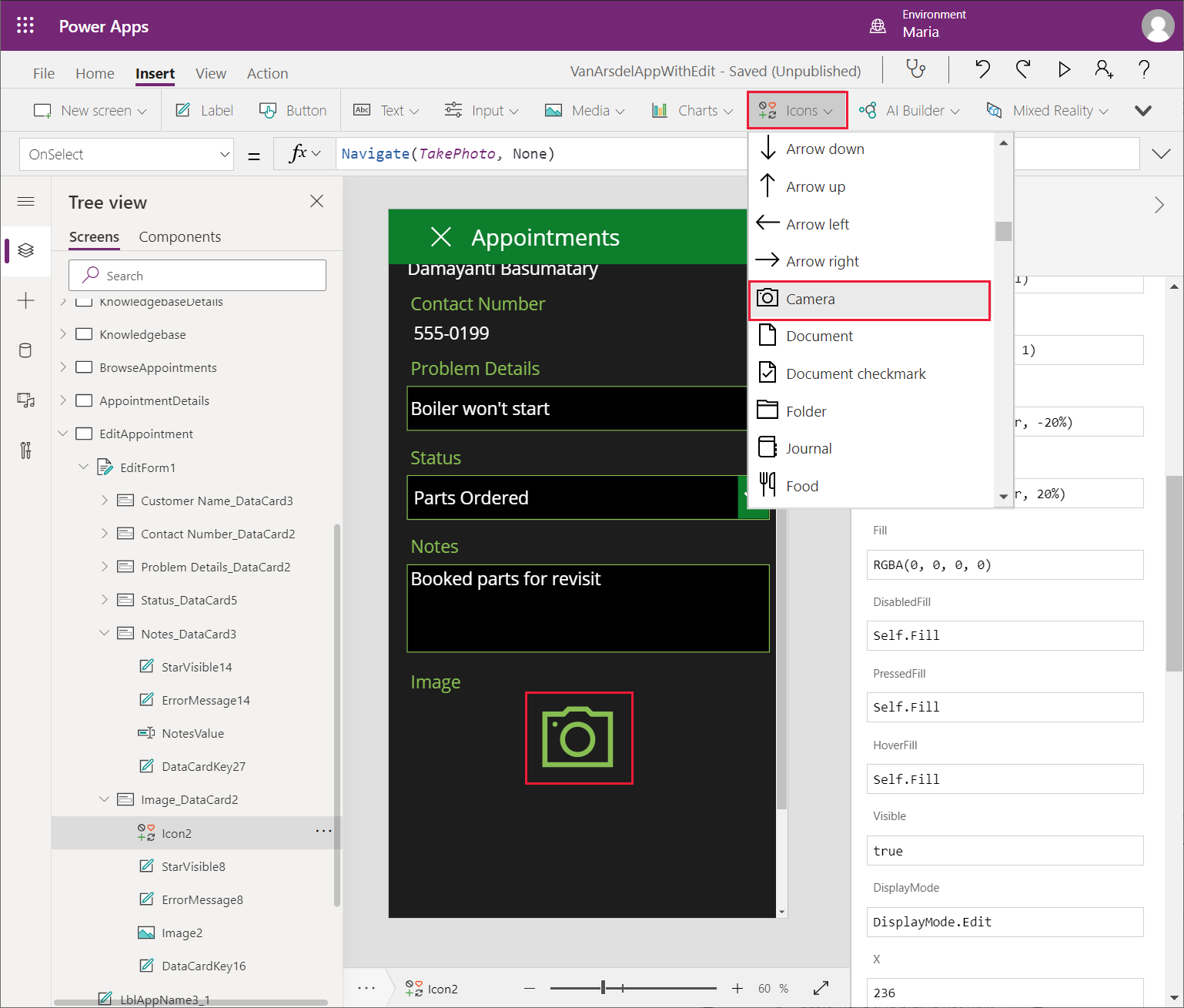Viewport: 1184px width, 1008px height.
Task: Switch to the Components tab
Action: [179, 237]
